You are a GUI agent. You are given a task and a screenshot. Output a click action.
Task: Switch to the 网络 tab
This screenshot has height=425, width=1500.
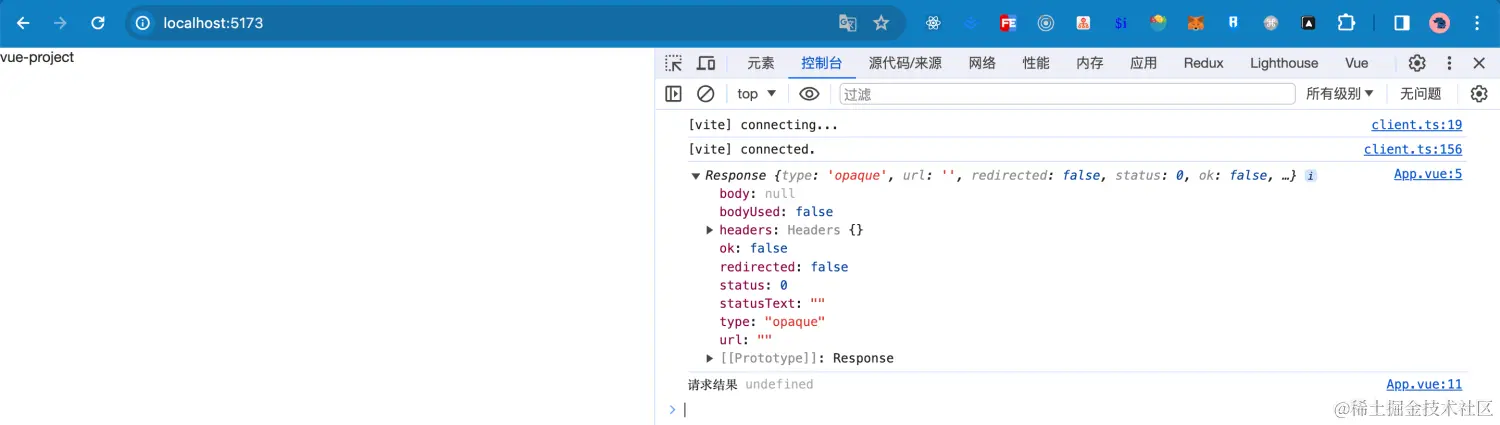click(983, 63)
